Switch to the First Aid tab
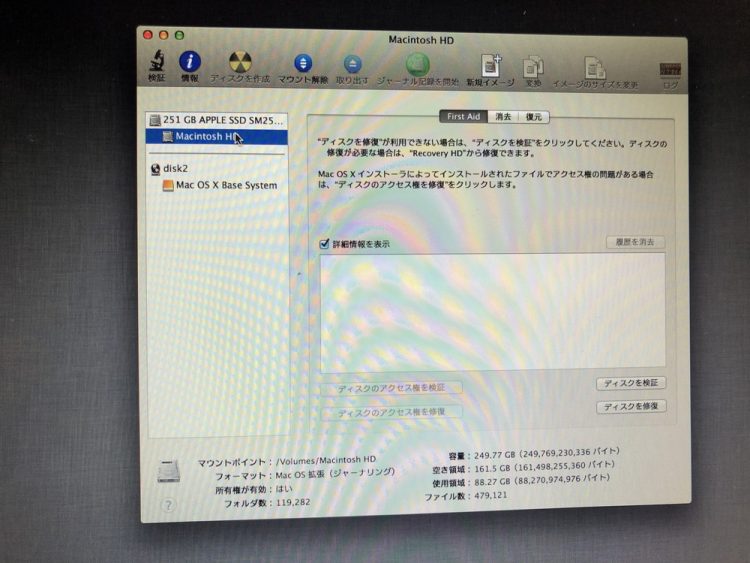The image size is (750, 563). pyautogui.click(x=463, y=116)
